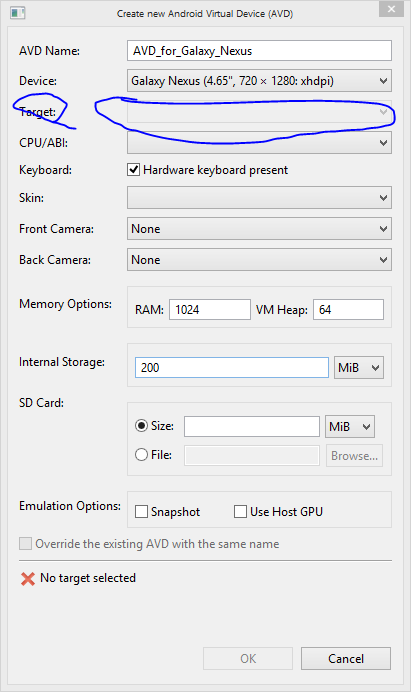Toggle Hardware keyboard present checkbox
This screenshot has width=411, height=692.
(x=134, y=169)
